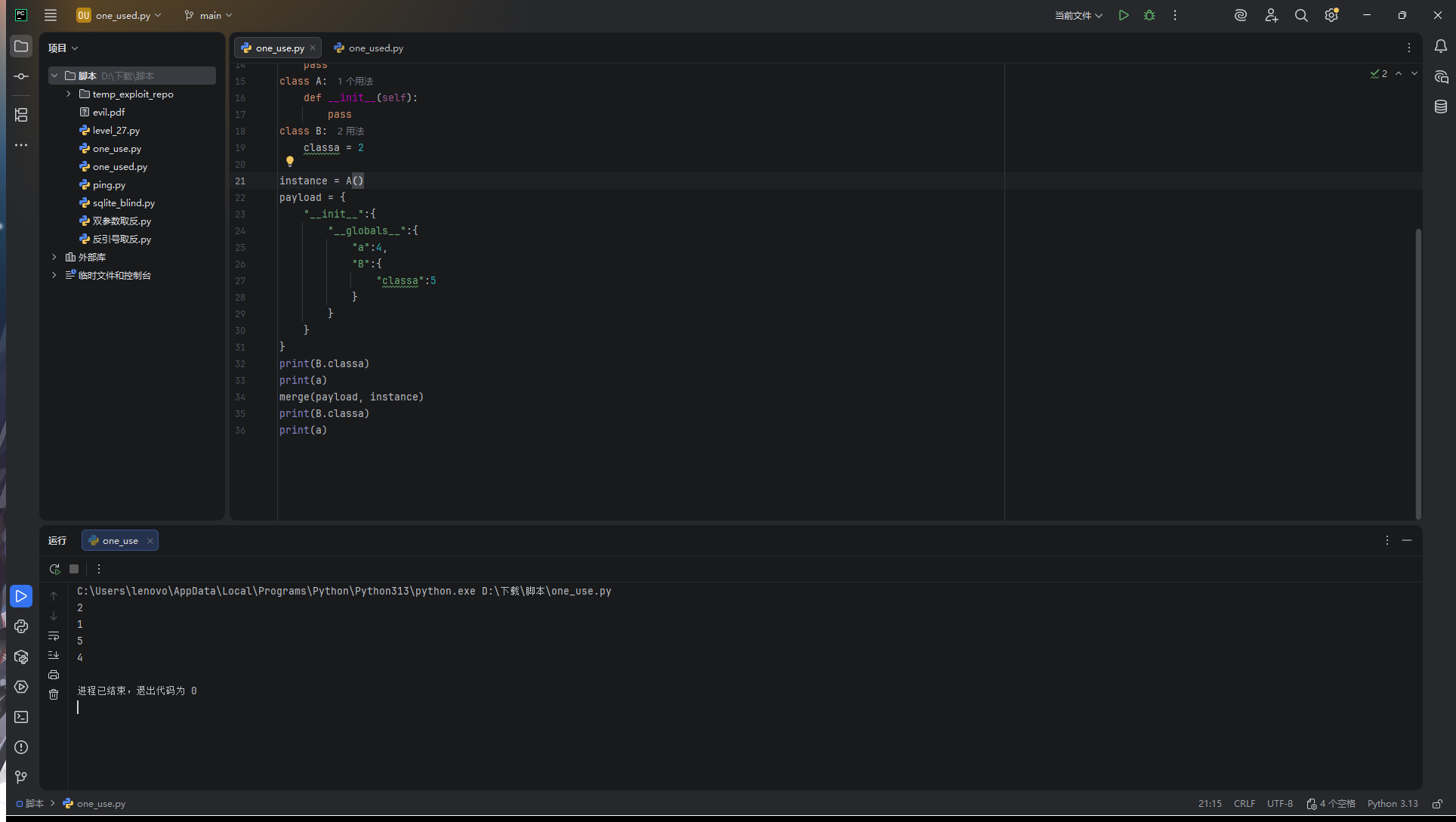Open the Notifications bell panel
Image resolution: width=1456 pixels, height=822 pixels.
[1441, 46]
